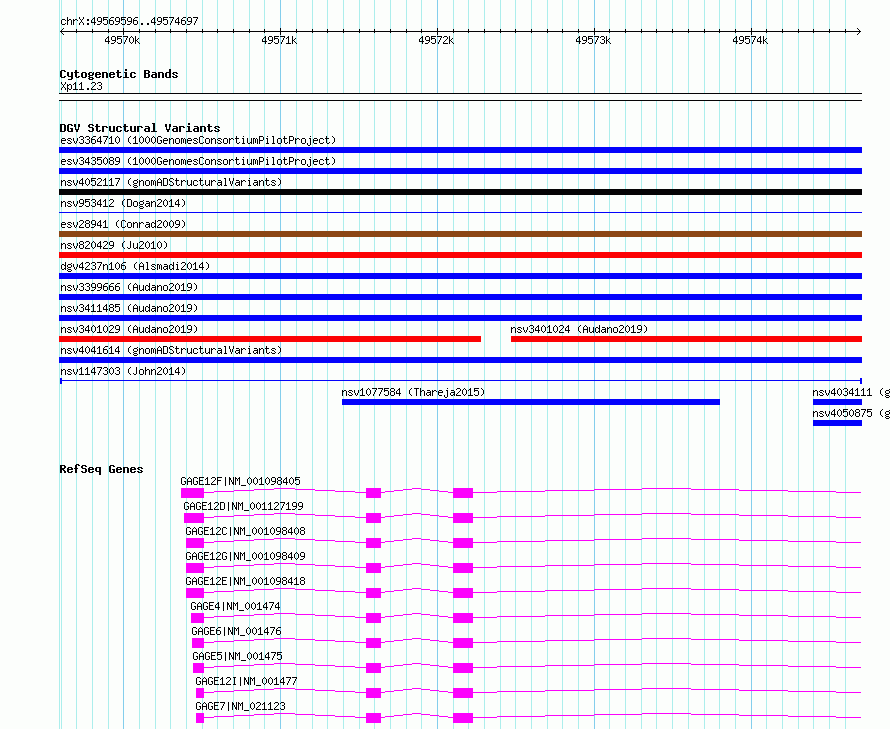The width and height of the screenshot is (890, 729).
Task: Select the esv28941 (Conrad2009) label
Action: tap(123, 224)
